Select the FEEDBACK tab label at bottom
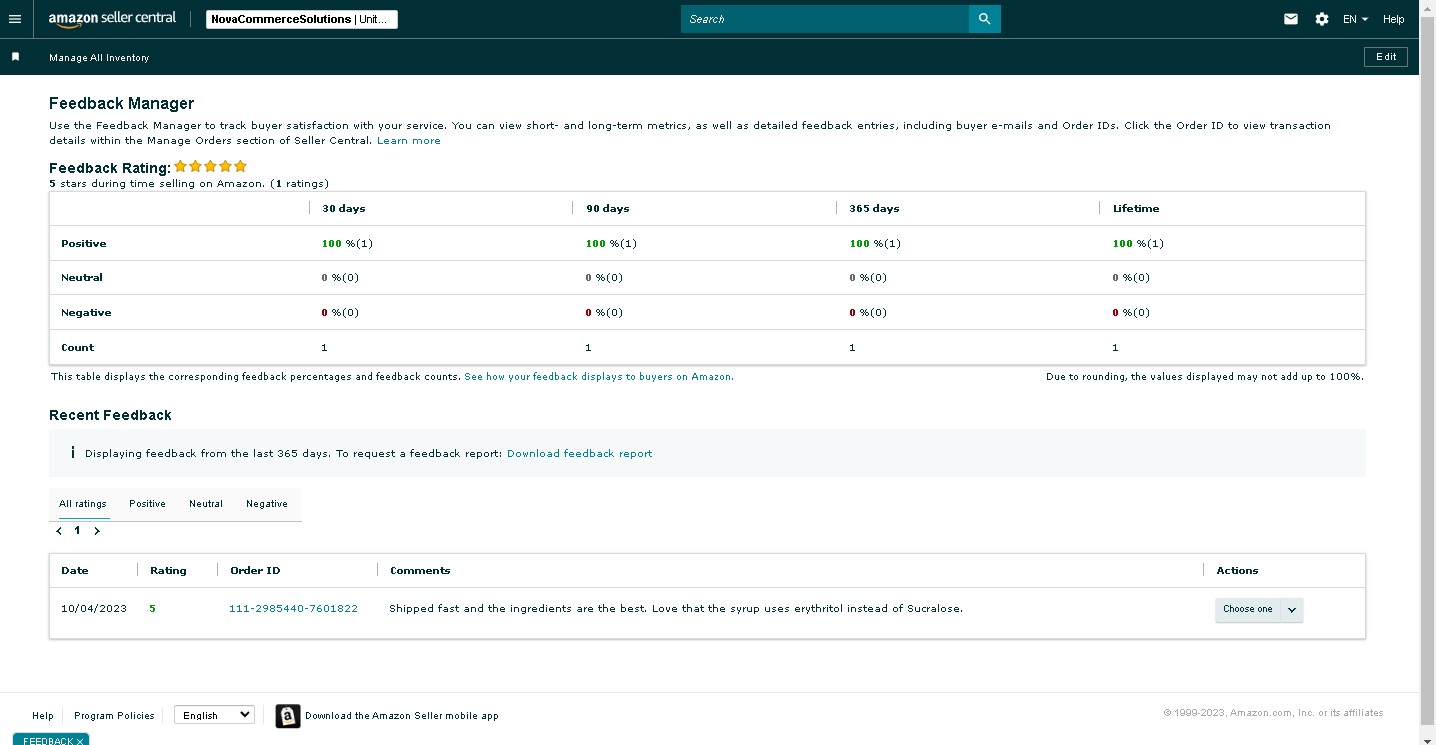 click(48, 741)
